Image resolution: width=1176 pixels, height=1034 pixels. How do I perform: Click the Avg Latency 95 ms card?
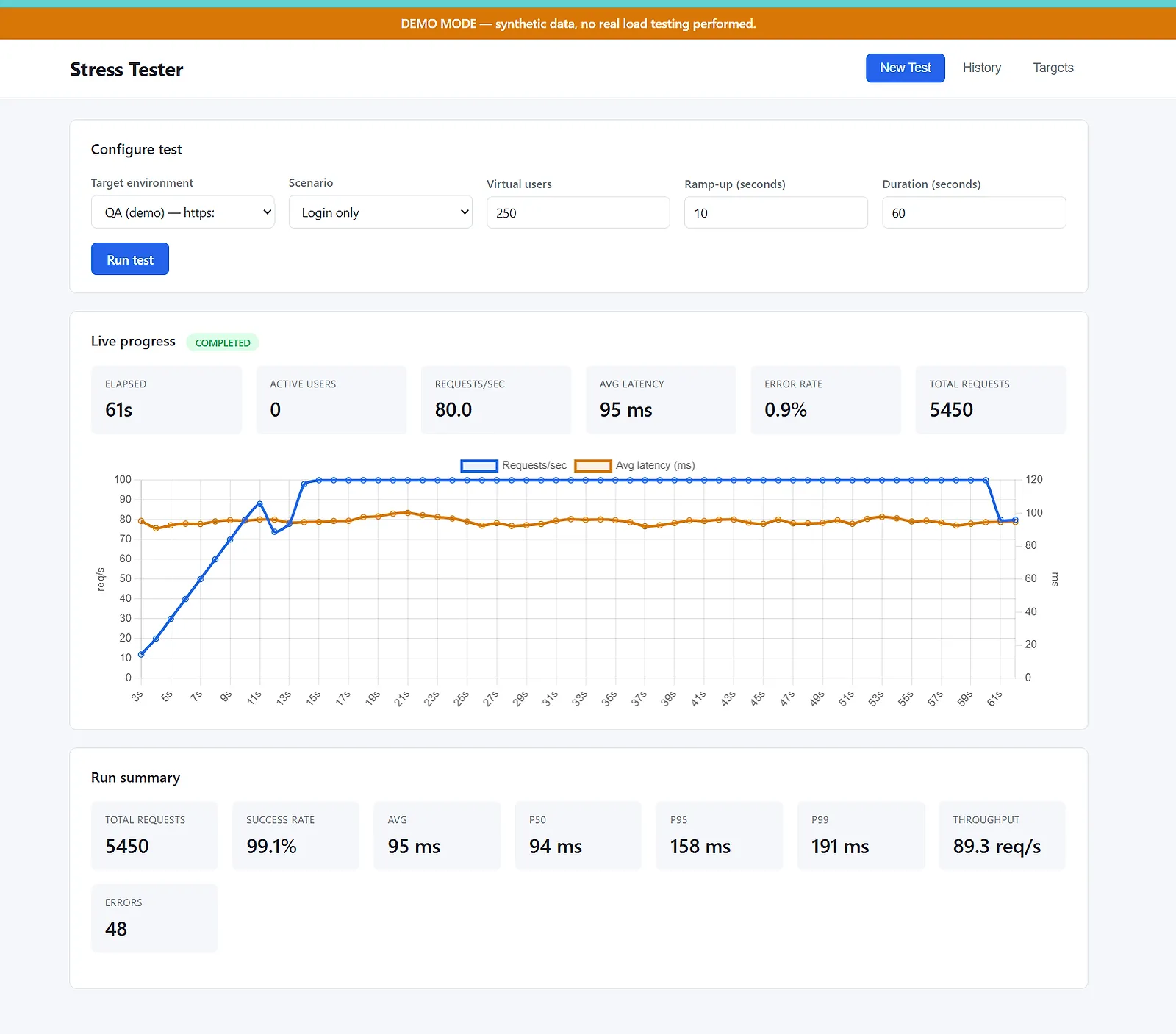pos(661,400)
